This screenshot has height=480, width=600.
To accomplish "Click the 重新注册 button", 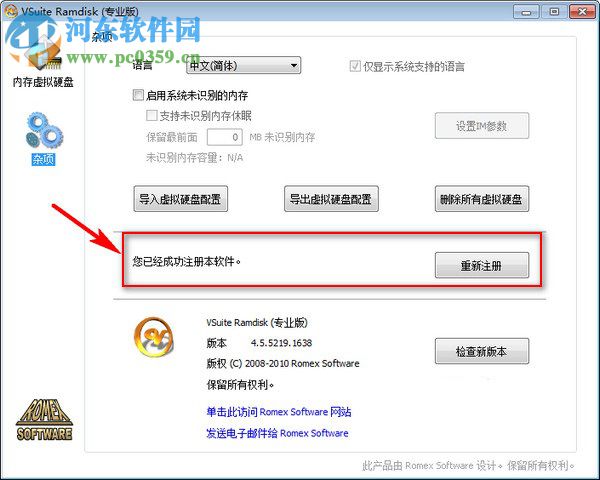I will point(482,265).
